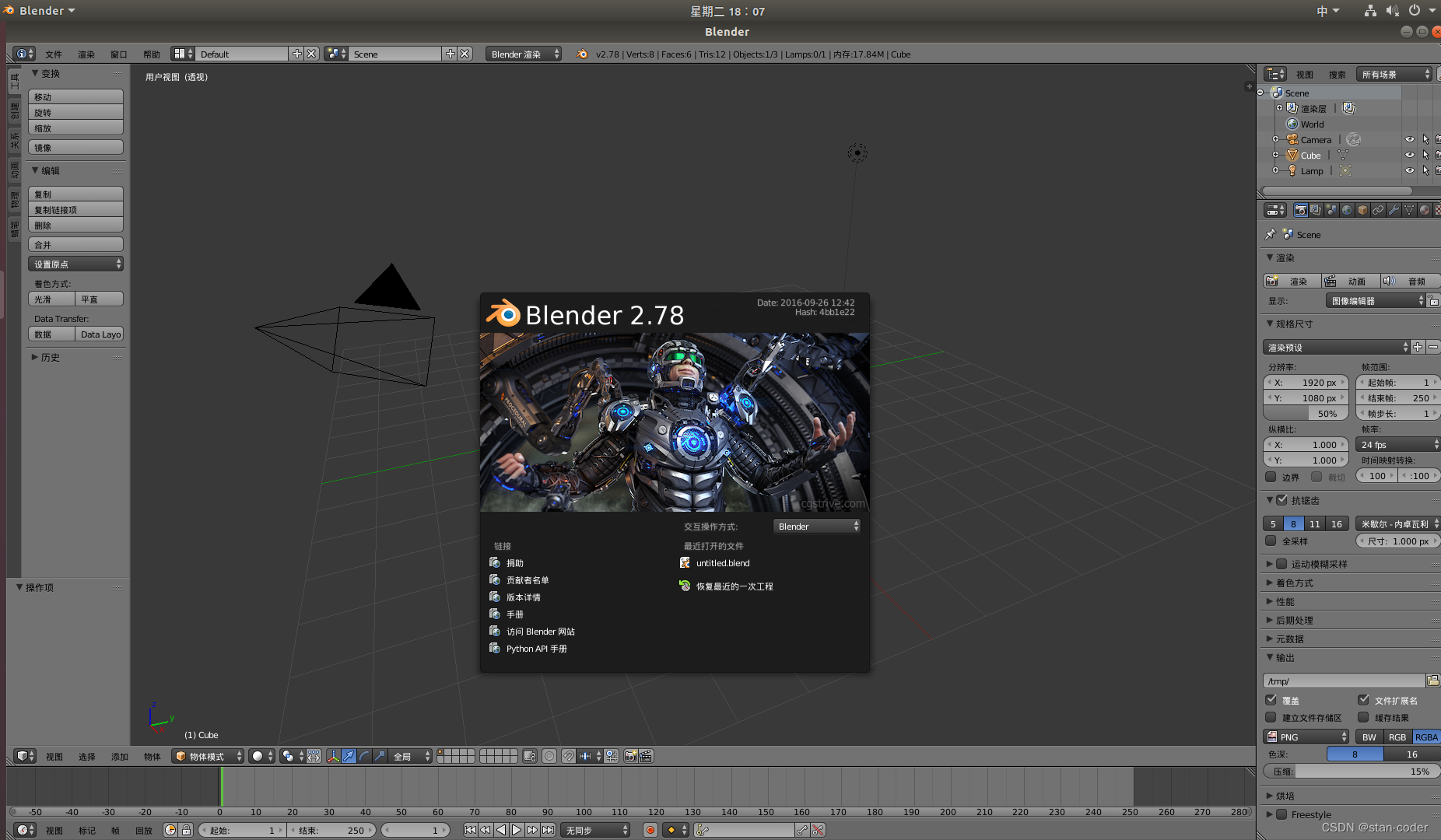
Task: Open the Render Layers properties tab
Action: coord(1316,210)
